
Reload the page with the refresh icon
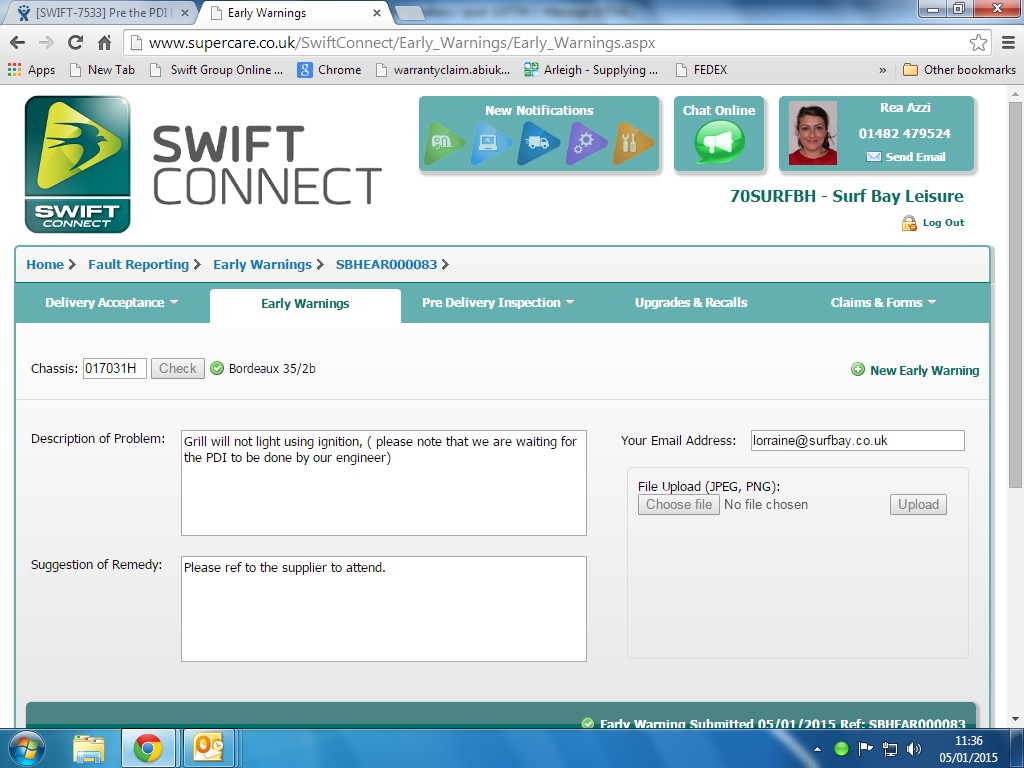point(75,43)
